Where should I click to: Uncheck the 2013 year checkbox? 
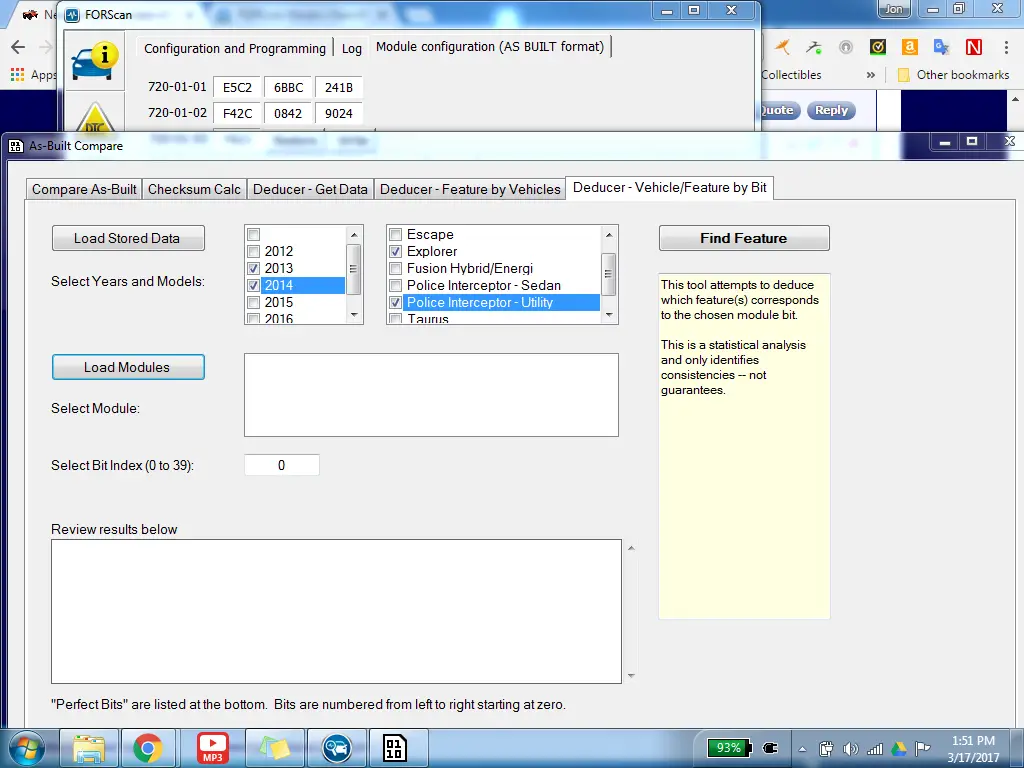tap(253, 268)
